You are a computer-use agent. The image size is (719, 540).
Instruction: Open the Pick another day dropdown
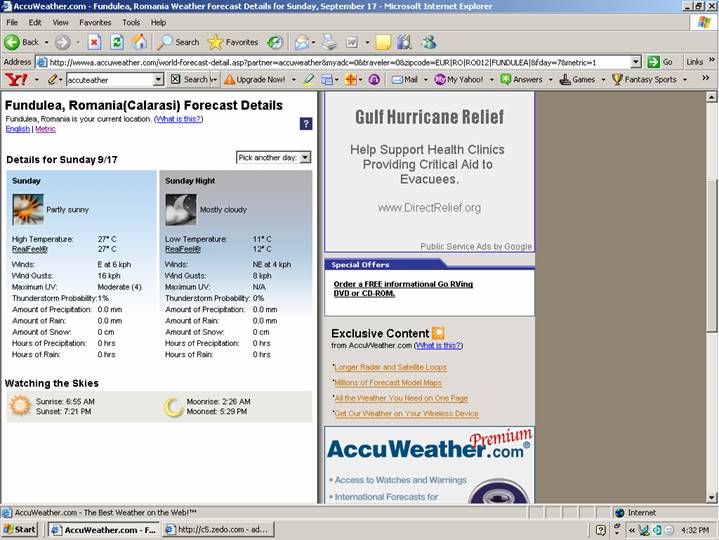click(274, 158)
